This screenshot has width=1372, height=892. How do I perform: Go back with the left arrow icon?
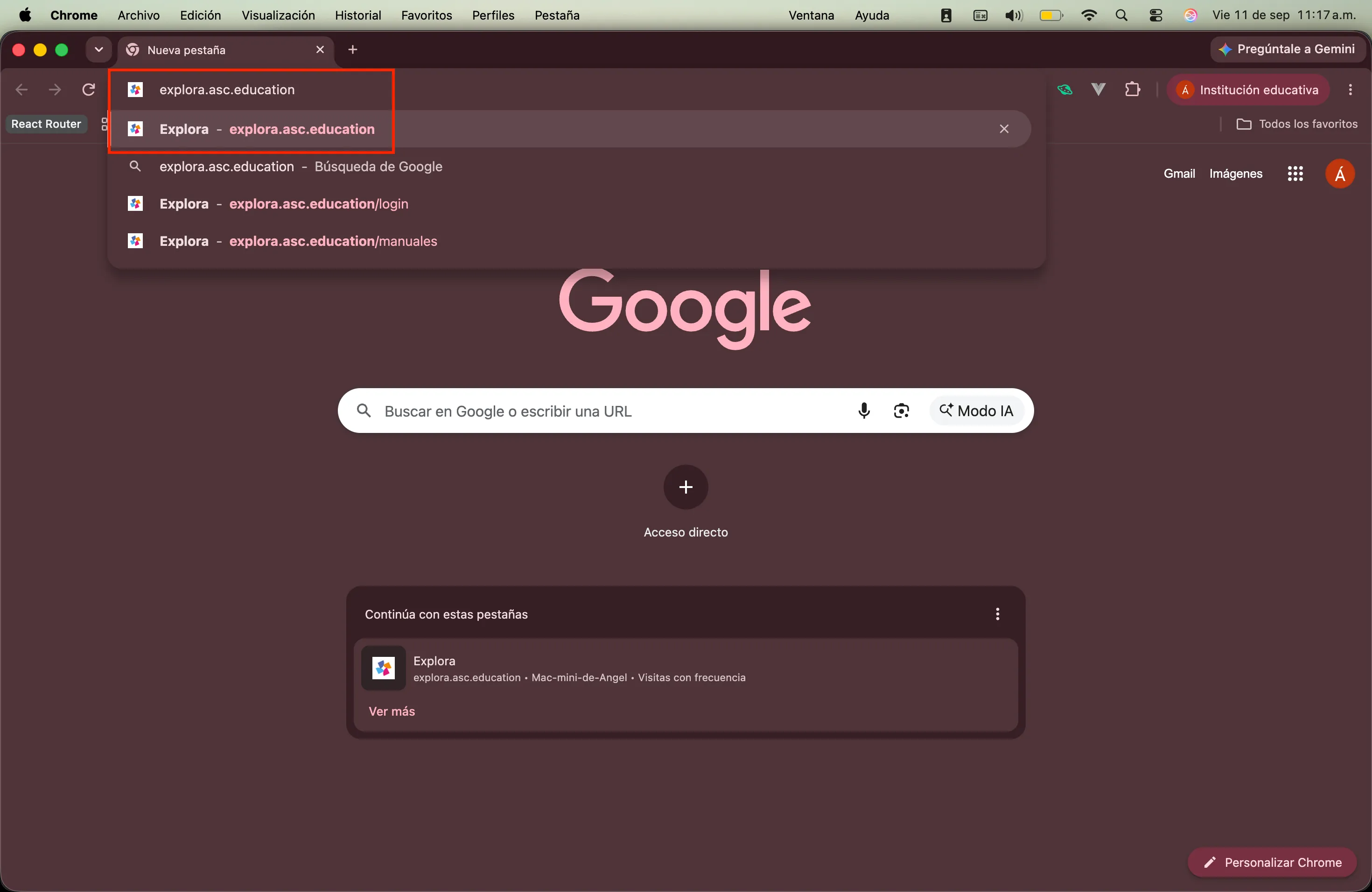click(21, 89)
